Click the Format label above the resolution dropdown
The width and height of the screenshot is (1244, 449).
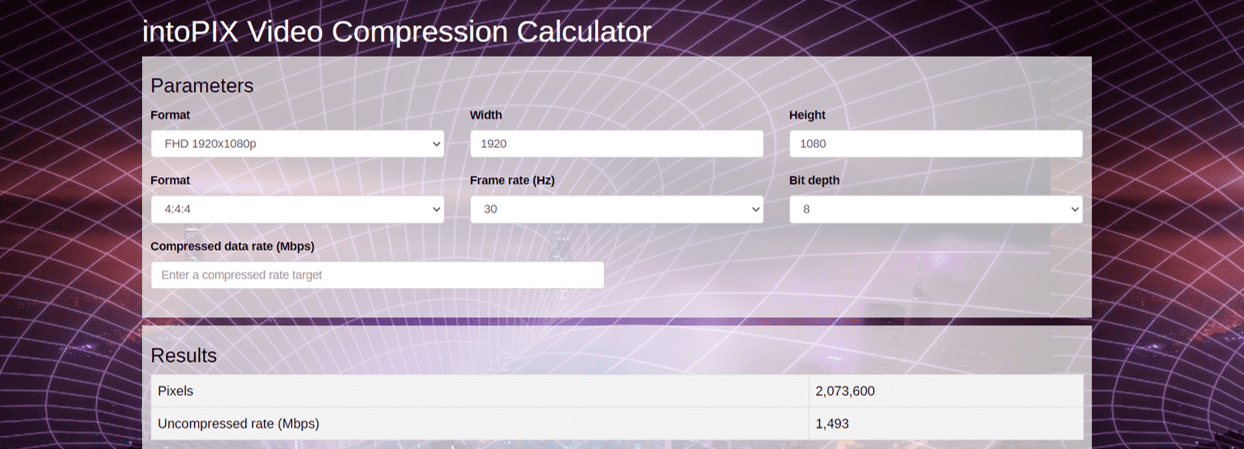(170, 115)
